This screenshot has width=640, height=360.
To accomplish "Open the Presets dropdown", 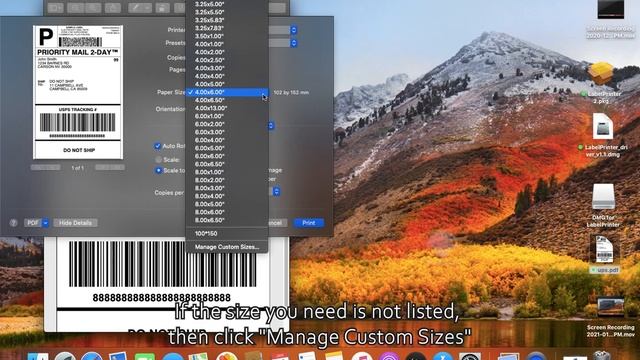I will (x=293, y=43).
